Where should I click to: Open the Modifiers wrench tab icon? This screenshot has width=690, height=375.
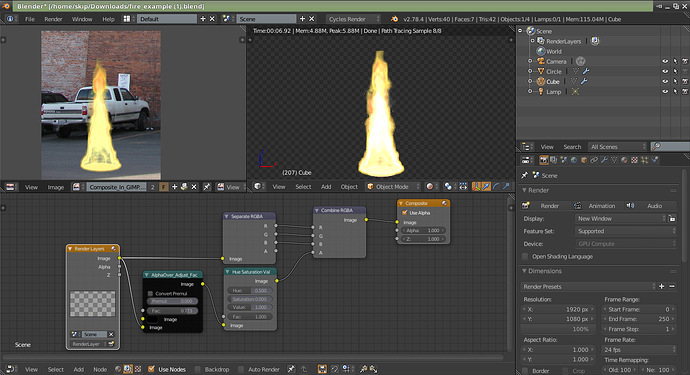click(x=604, y=160)
